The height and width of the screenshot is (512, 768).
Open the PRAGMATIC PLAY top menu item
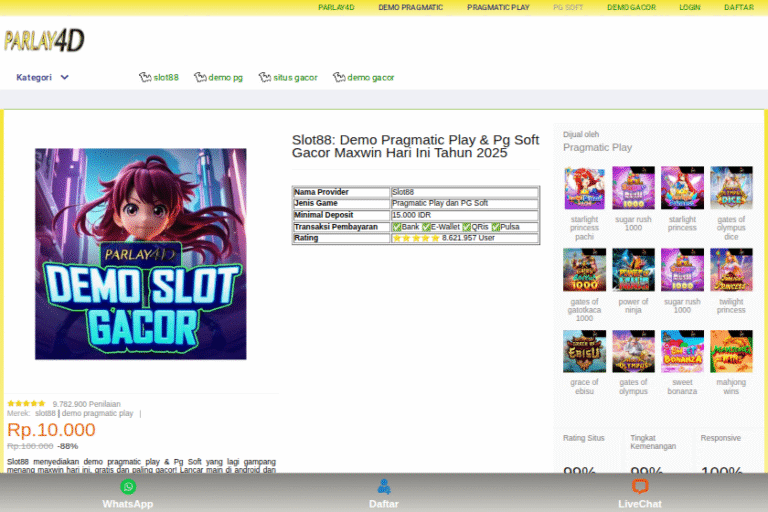point(498,7)
